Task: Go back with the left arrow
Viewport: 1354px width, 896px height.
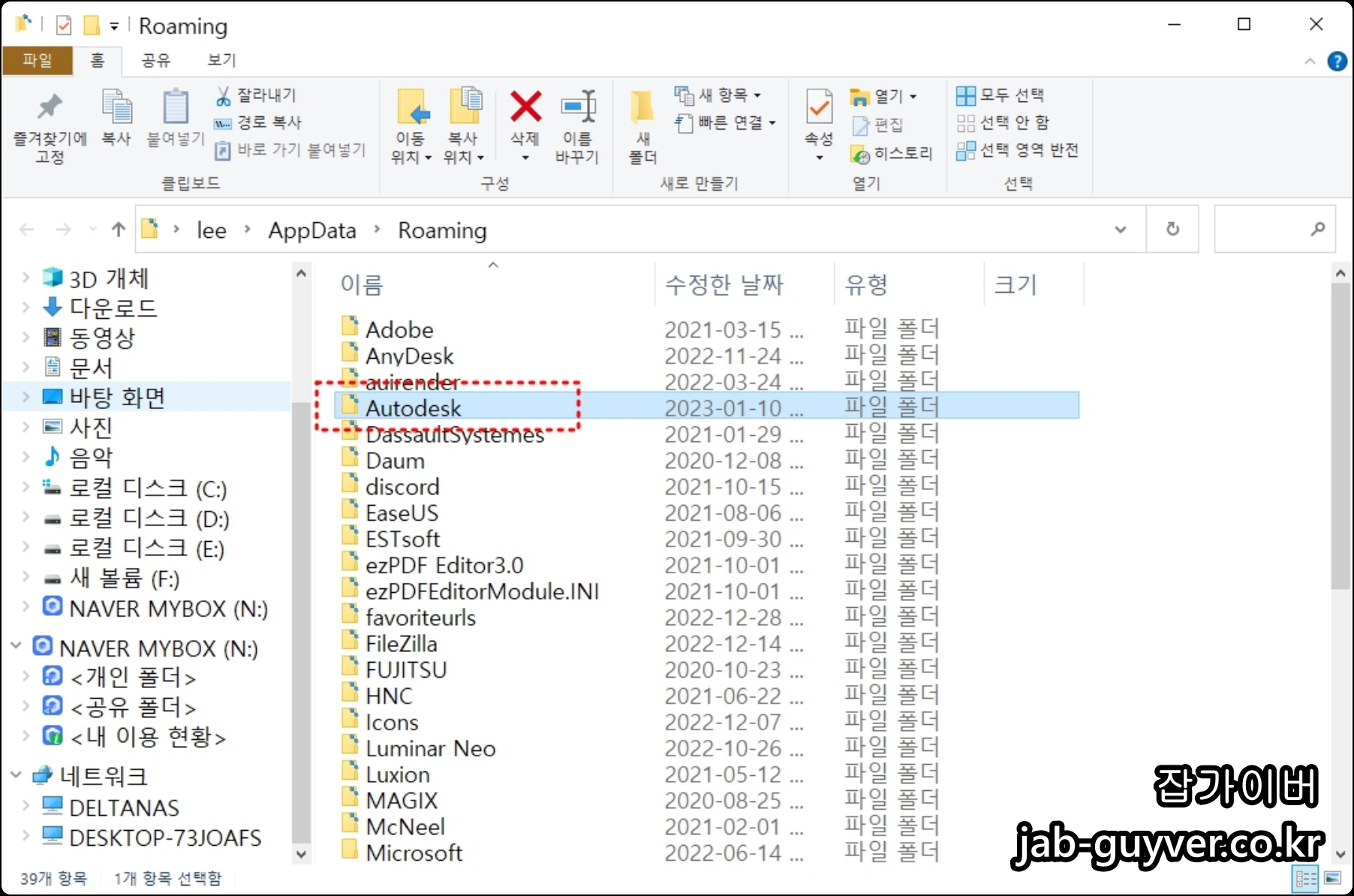Action: [x=26, y=230]
